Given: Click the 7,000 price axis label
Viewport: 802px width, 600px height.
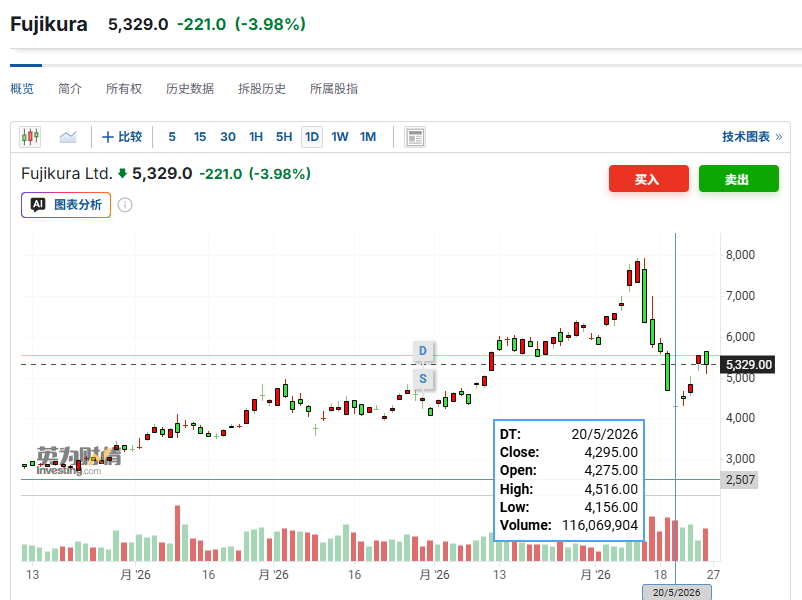Looking at the screenshot, I should pyautogui.click(x=740, y=296).
